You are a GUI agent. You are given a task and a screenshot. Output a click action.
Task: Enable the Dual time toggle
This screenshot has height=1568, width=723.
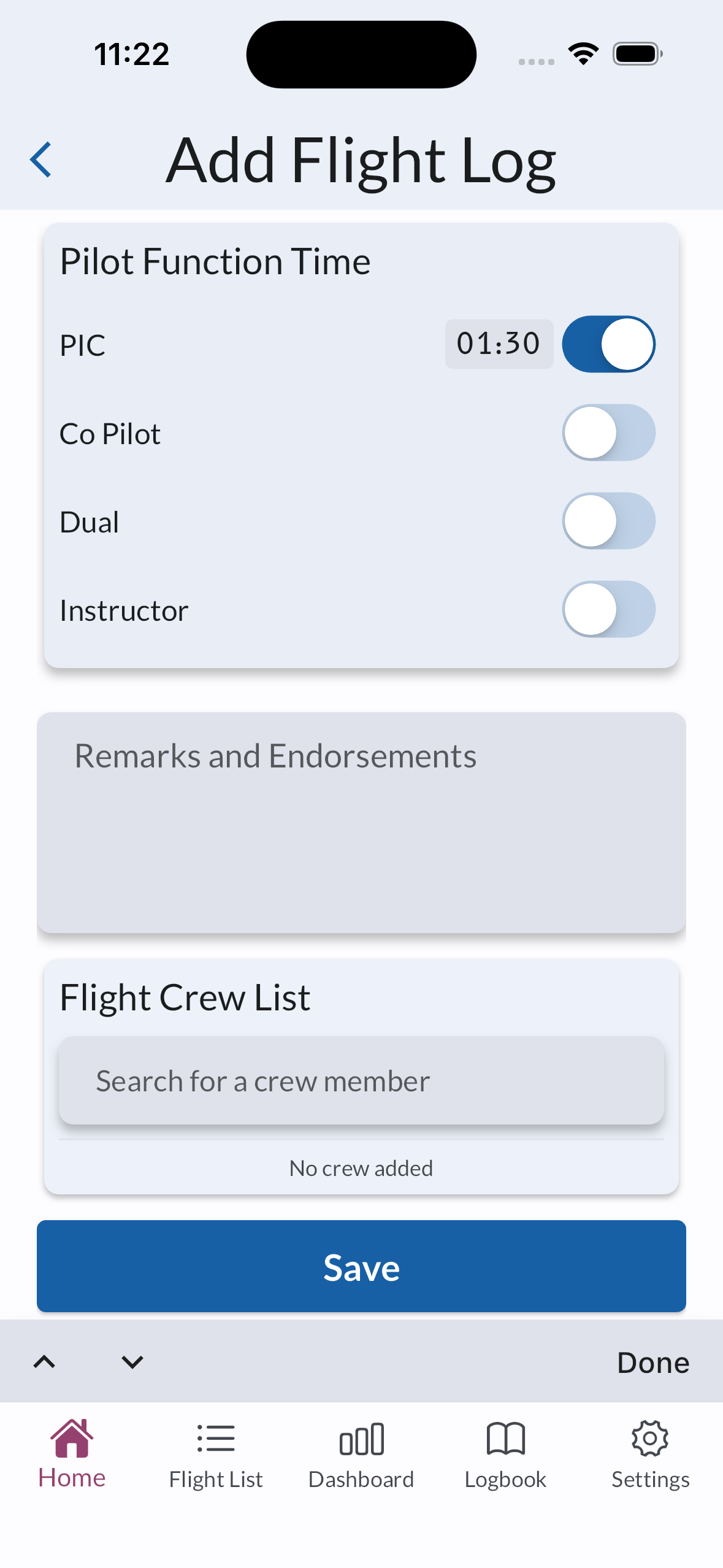pos(608,521)
